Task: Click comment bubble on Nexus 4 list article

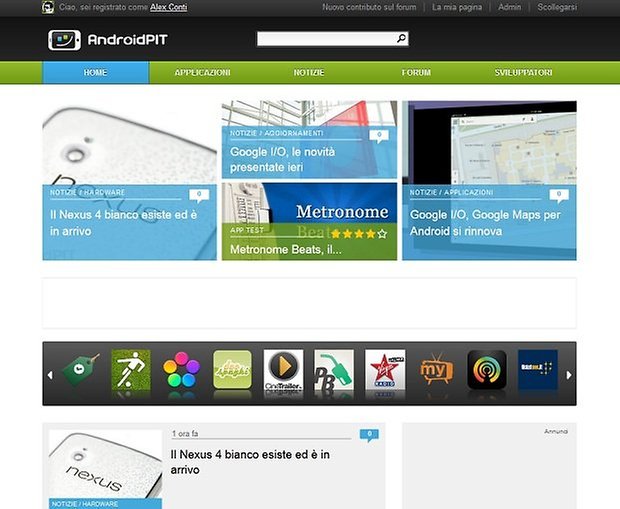Action: point(369,435)
